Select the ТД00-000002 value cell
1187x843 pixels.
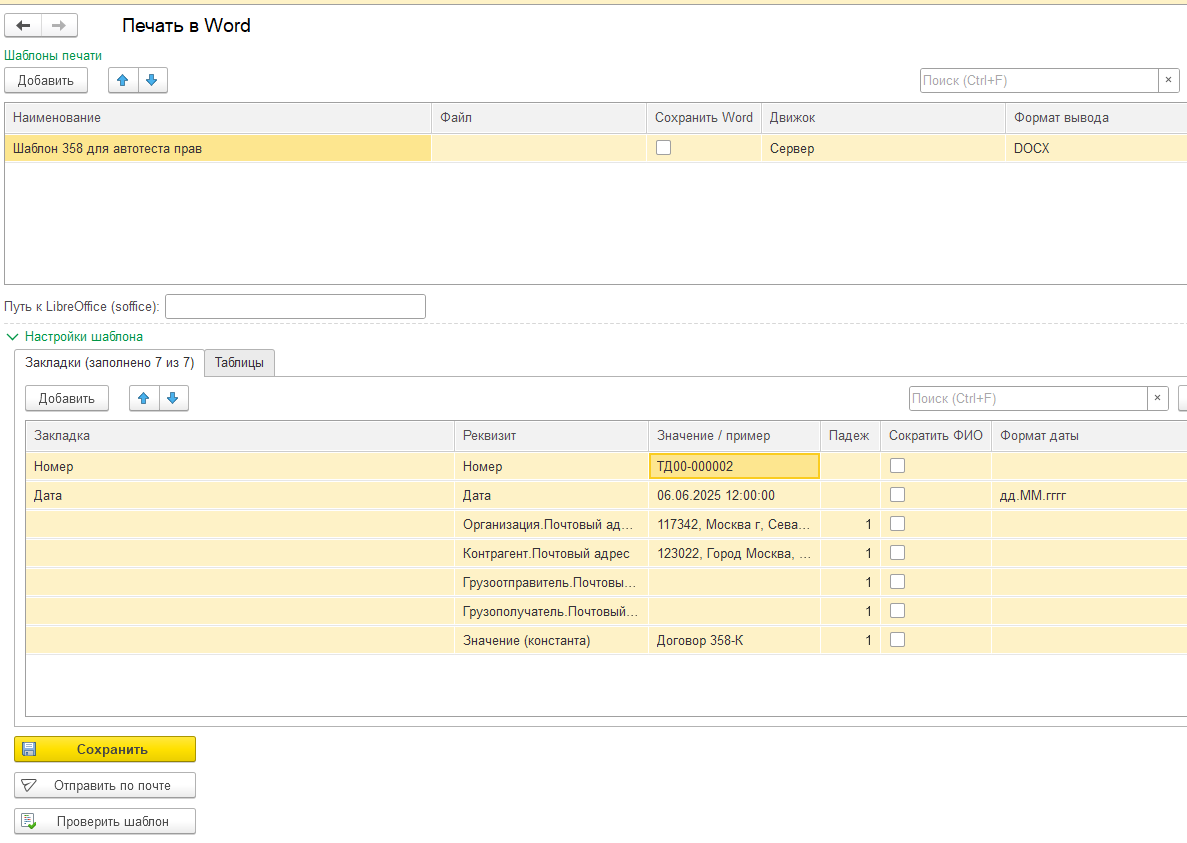click(734, 466)
